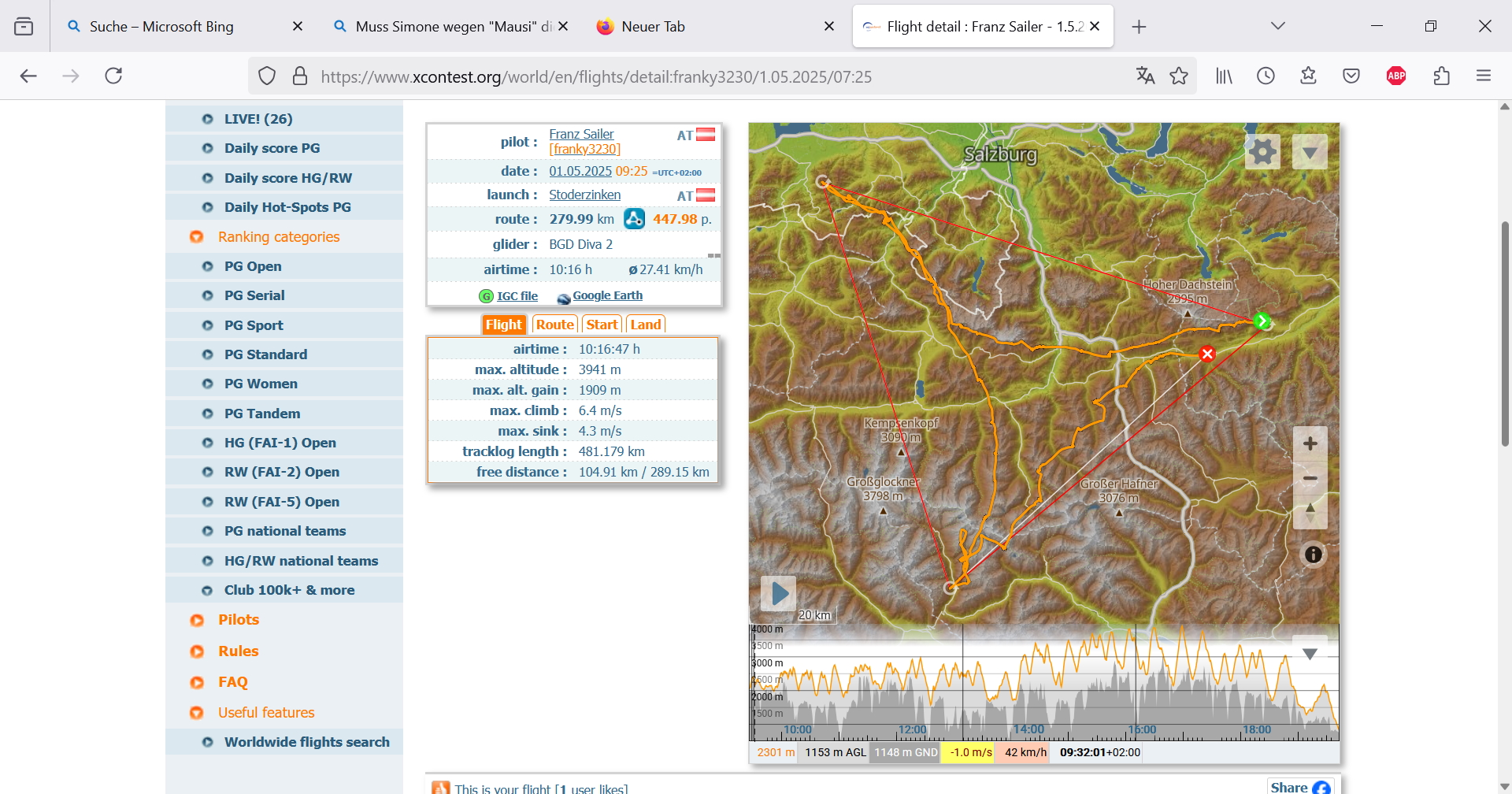Open the 01.05.2025 date link
This screenshot has width=1512, height=794.
(x=580, y=171)
